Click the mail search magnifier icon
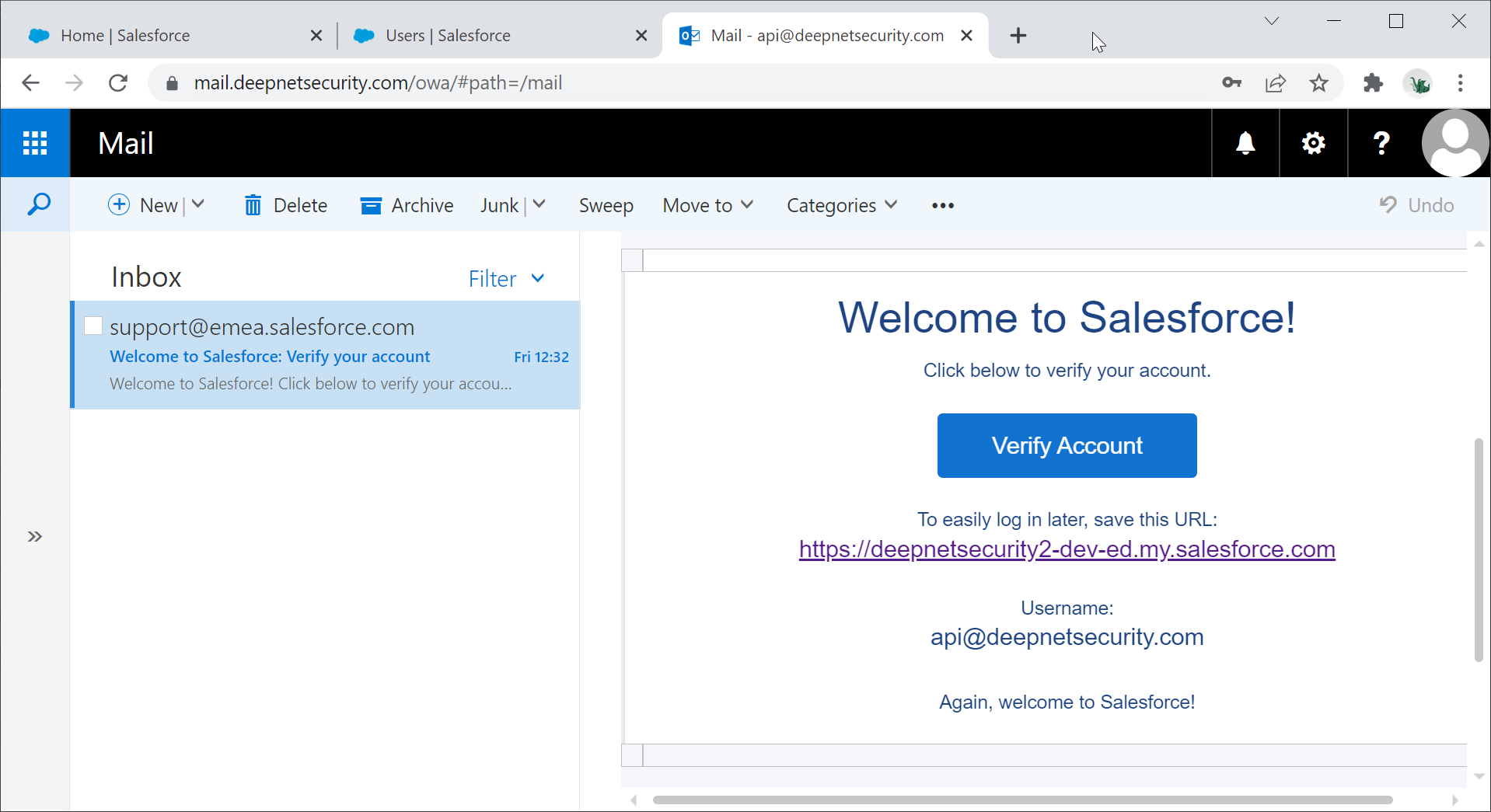Image resolution: width=1491 pixels, height=812 pixels. 38,205
